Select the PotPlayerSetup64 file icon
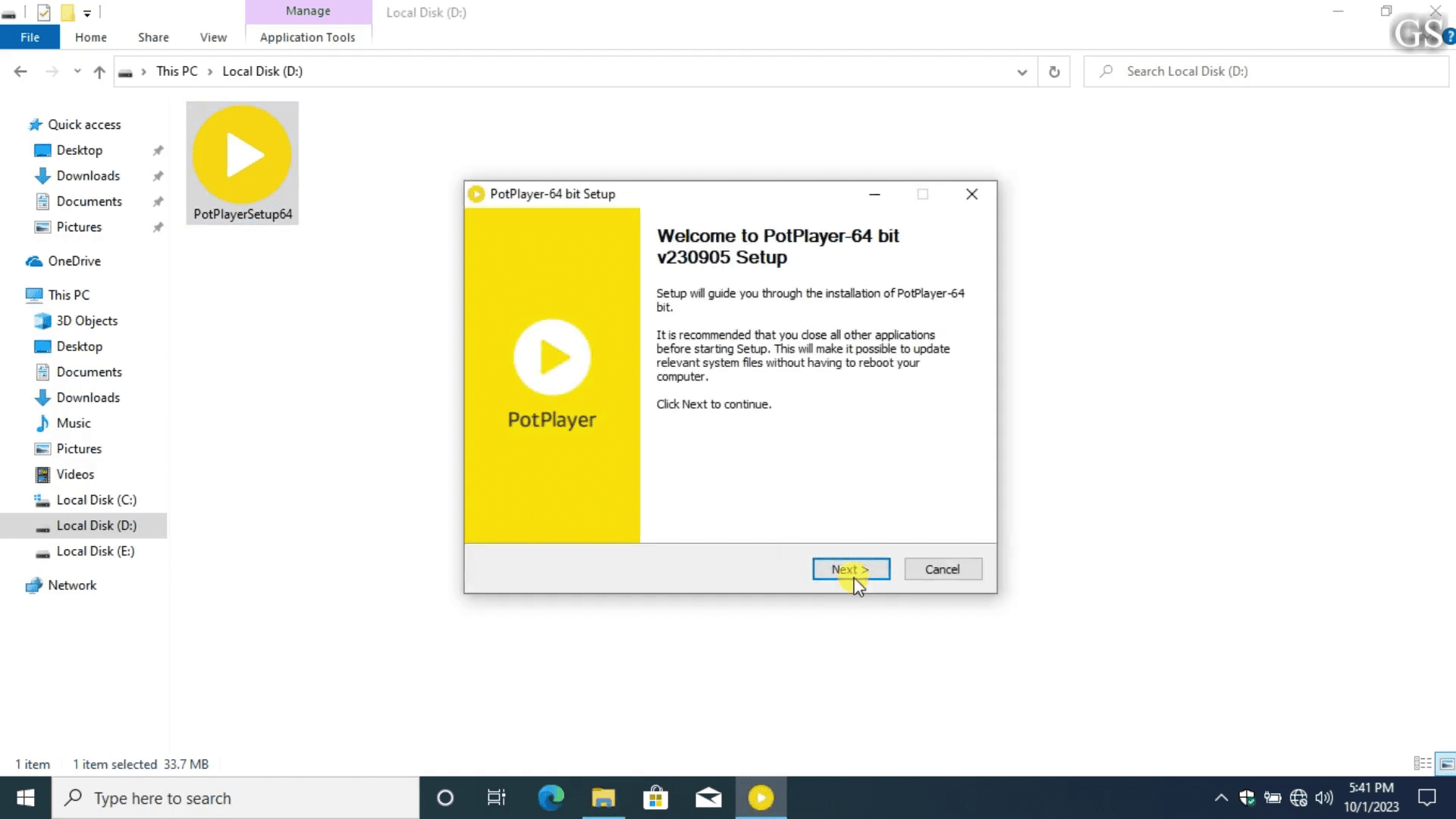 (x=242, y=163)
